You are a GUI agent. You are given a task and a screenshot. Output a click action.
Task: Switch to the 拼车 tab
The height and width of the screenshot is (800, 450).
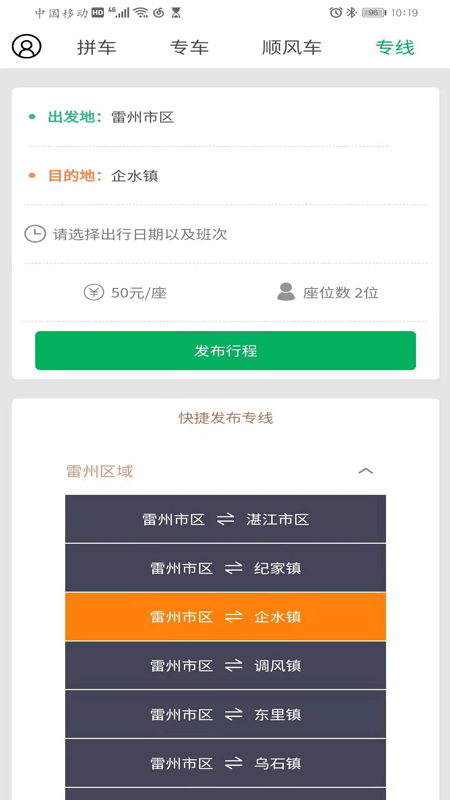pyautogui.click(x=97, y=47)
